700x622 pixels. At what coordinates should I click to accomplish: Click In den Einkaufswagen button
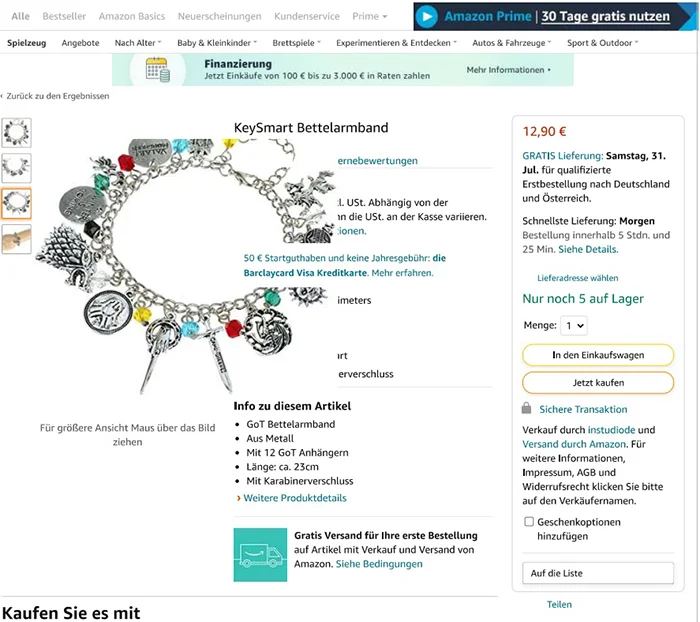[x=598, y=355]
